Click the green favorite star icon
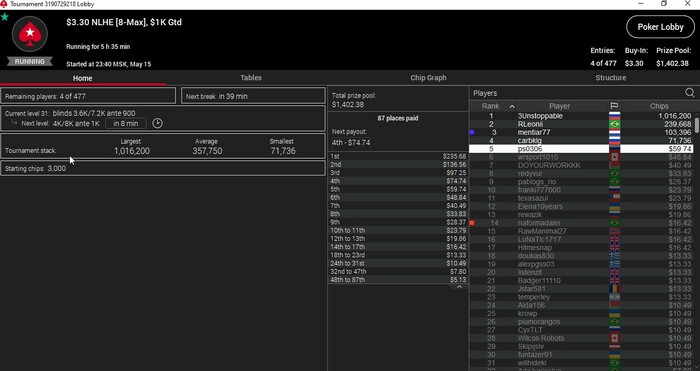The height and width of the screenshot is (371, 700). [x=4, y=17]
